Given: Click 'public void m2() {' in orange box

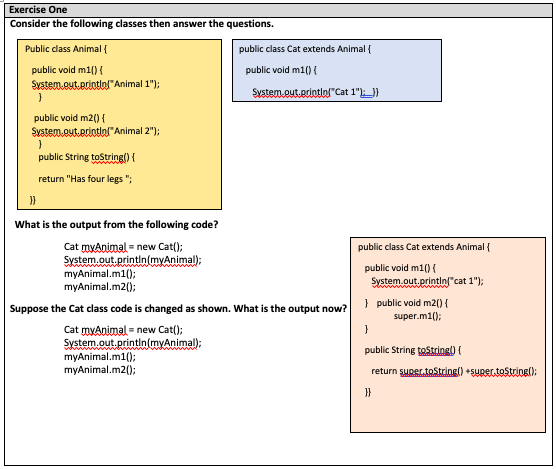Looking at the screenshot, I should click(412, 303).
